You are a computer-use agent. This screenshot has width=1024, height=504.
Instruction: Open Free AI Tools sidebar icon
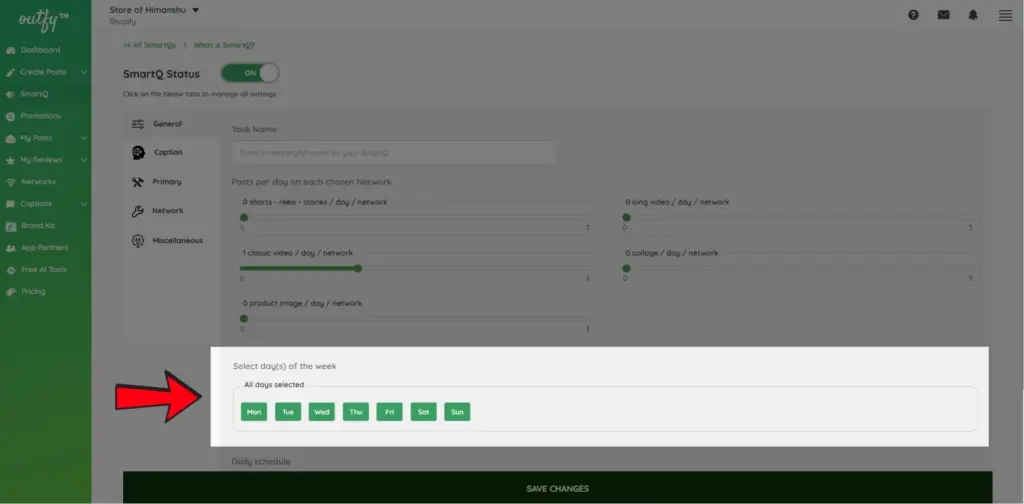tap(11, 270)
